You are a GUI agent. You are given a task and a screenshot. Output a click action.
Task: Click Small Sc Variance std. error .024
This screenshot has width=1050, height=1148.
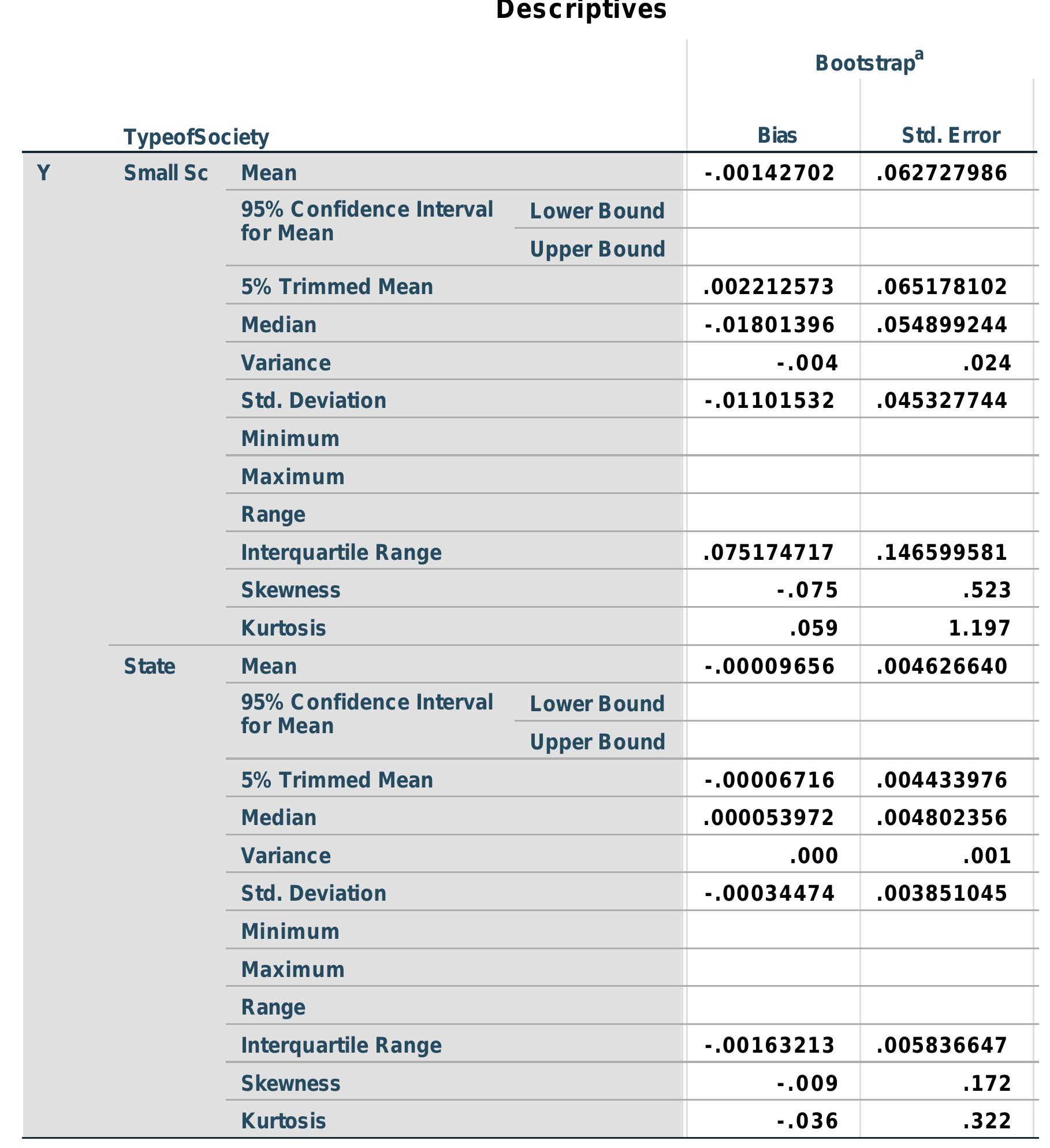tap(986, 363)
